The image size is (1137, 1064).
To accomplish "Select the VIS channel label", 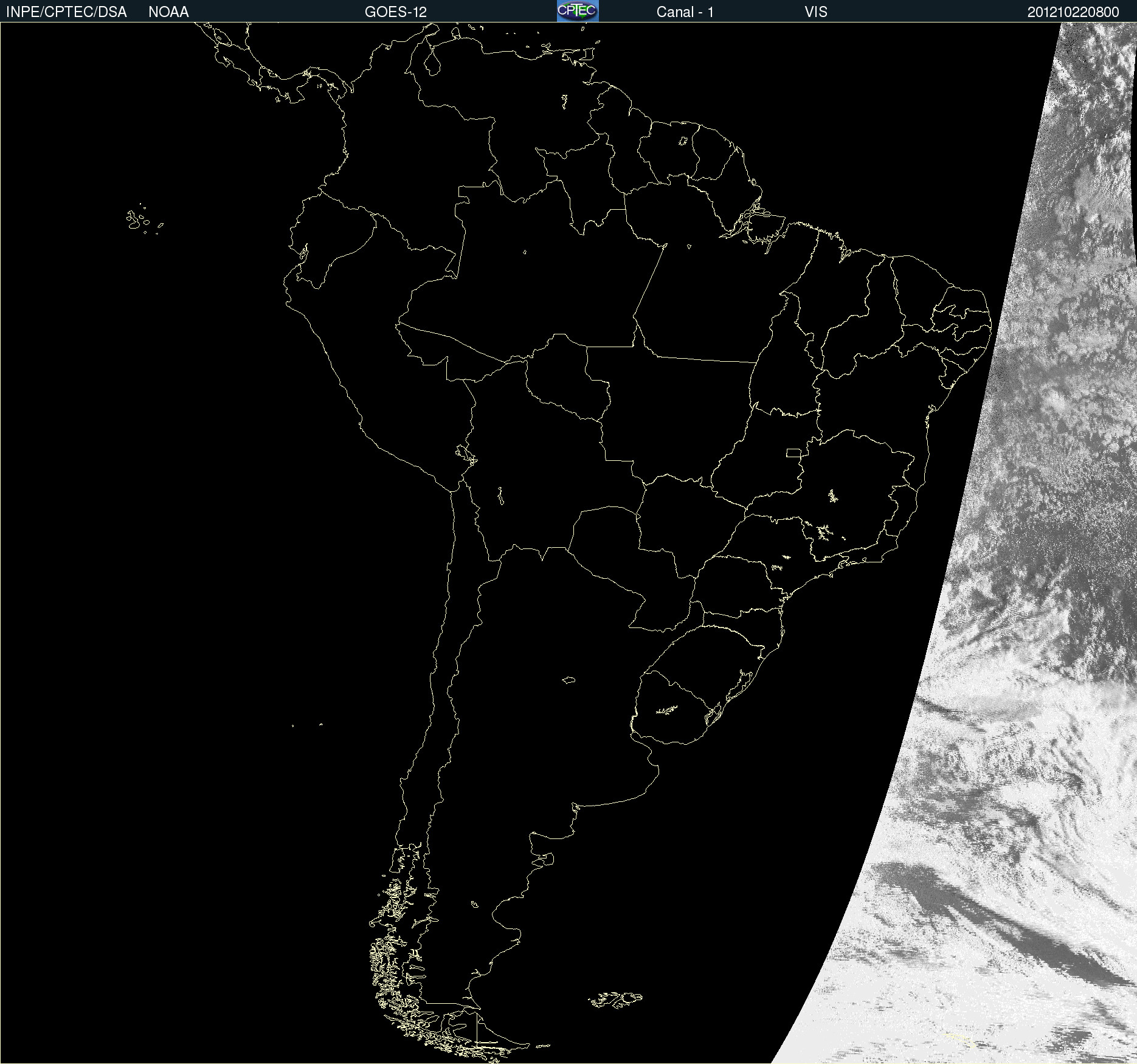I will pos(816,12).
